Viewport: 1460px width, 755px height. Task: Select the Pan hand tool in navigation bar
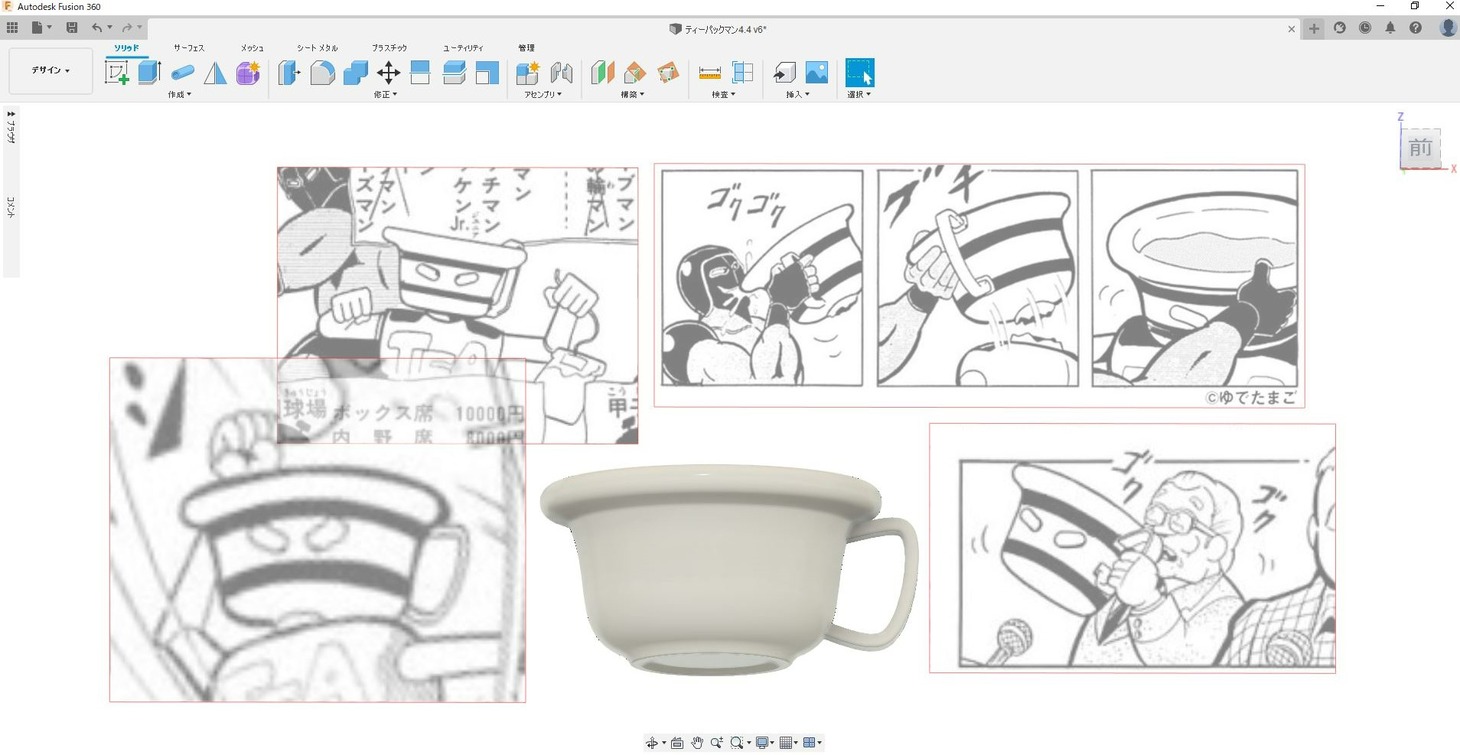697,743
